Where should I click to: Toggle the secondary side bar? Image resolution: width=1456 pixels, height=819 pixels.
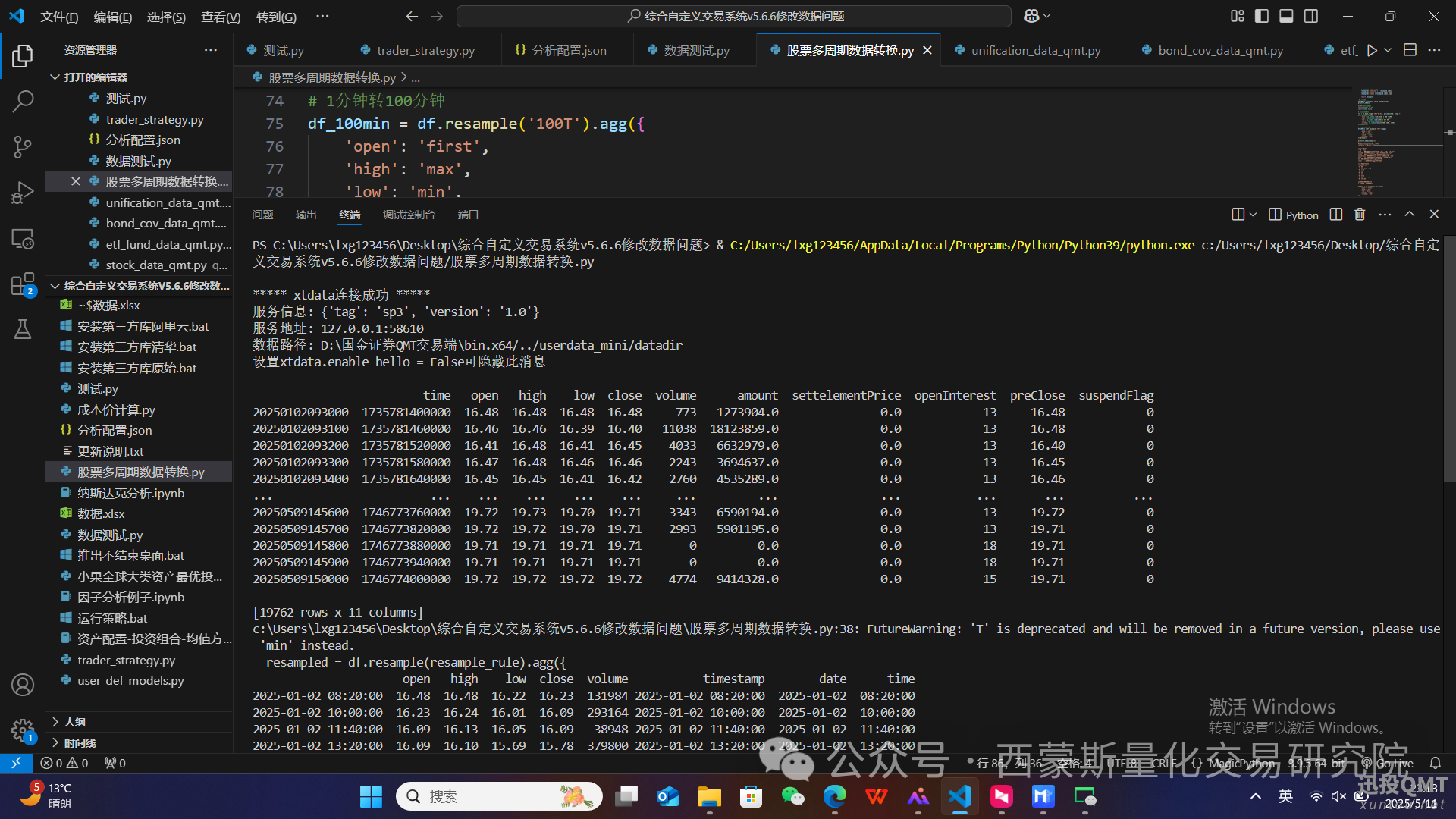point(1311,16)
